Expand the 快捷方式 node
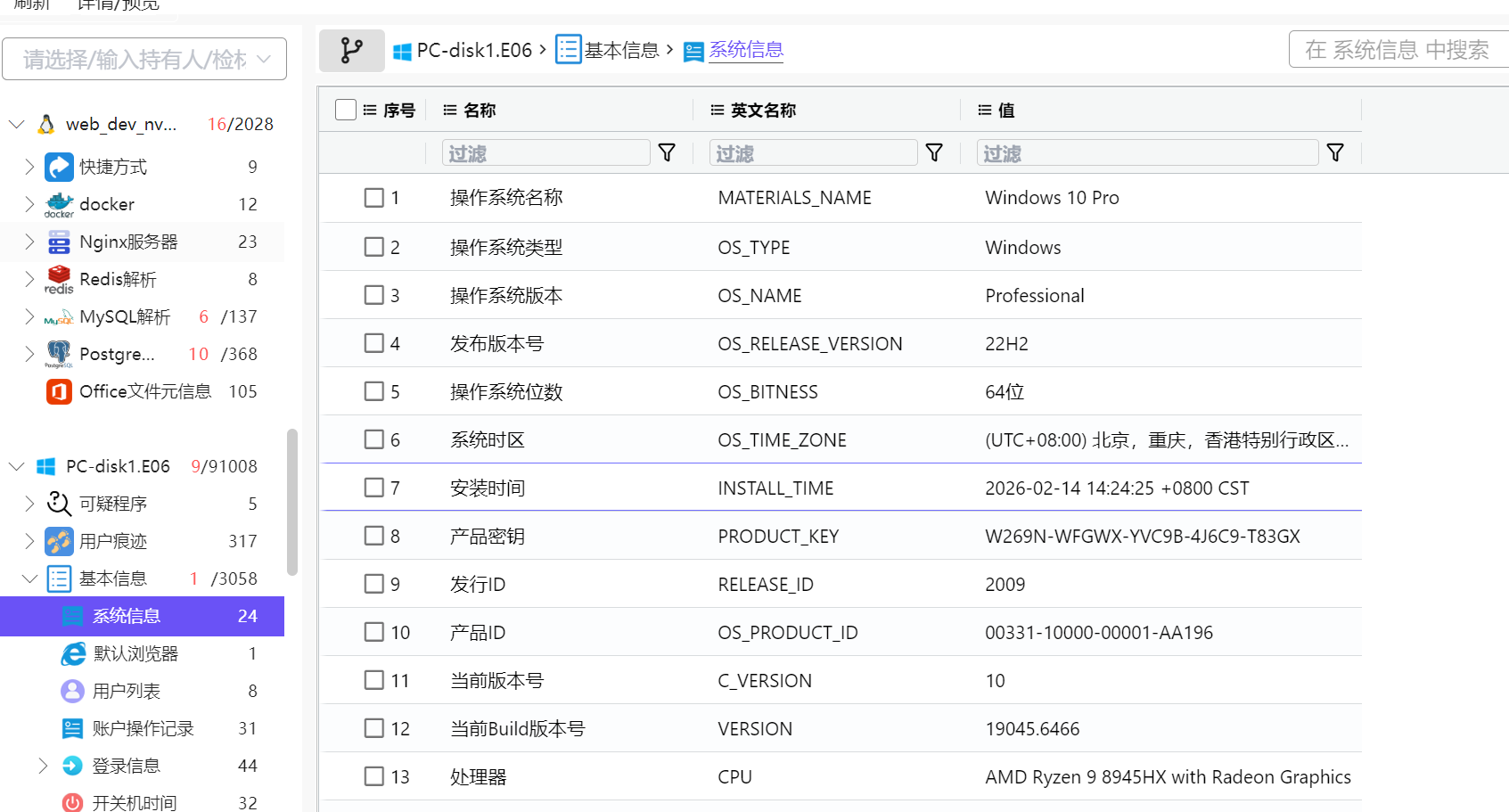 (29, 167)
